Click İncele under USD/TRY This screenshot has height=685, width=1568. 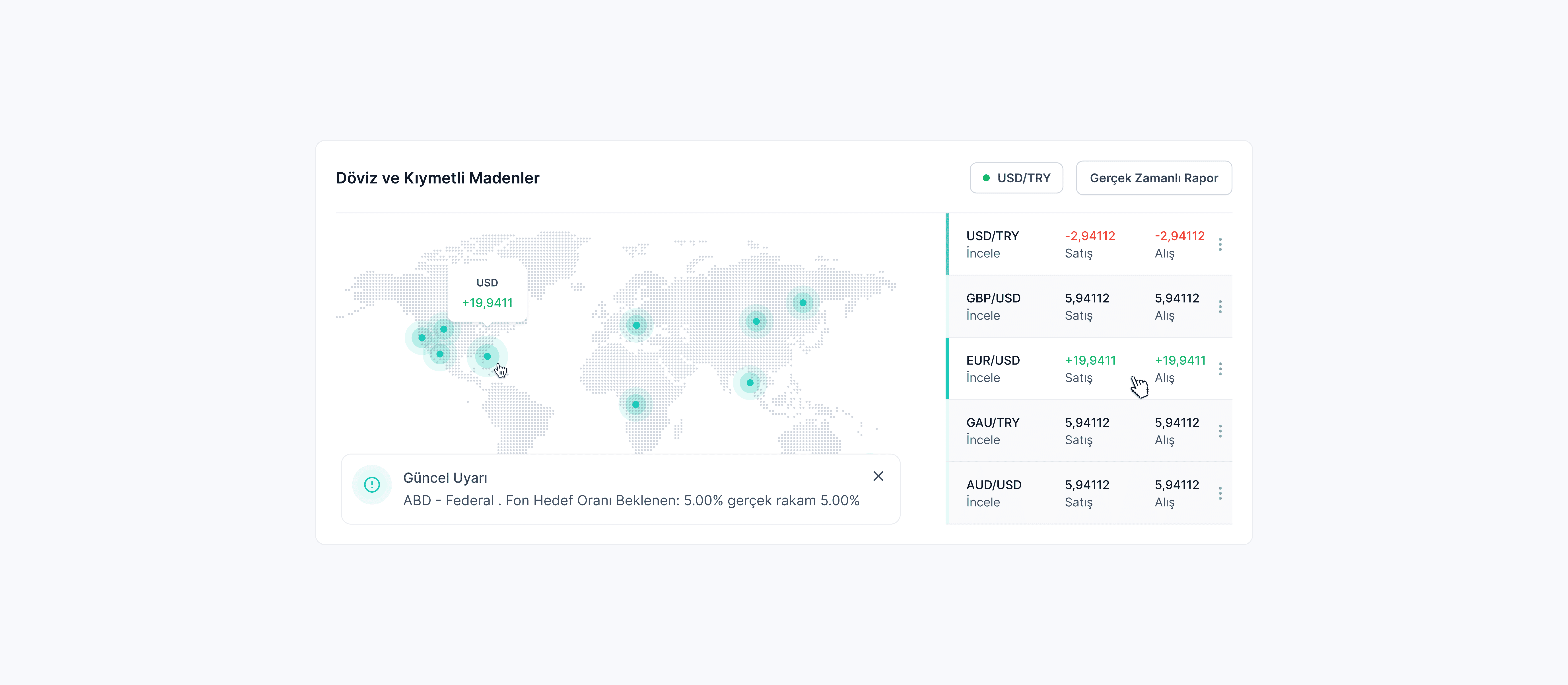(x=983, y=253)
